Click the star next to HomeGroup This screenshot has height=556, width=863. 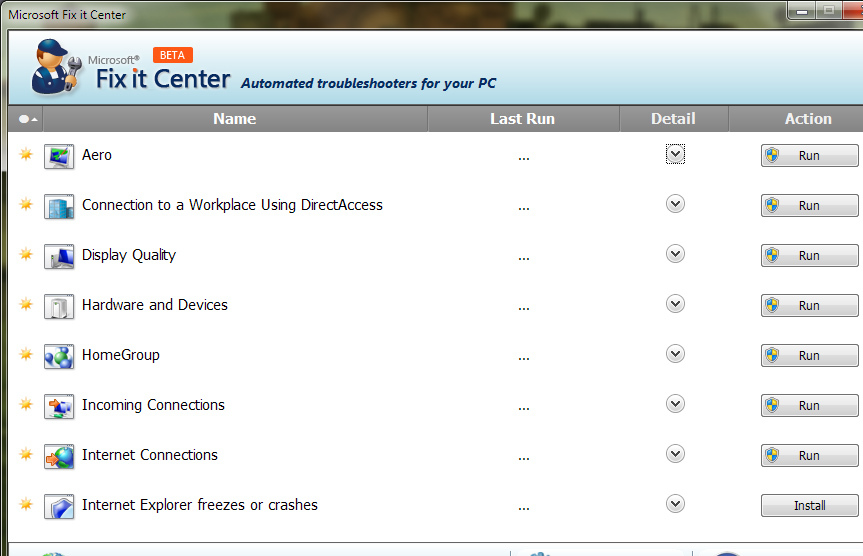[26, 353]
